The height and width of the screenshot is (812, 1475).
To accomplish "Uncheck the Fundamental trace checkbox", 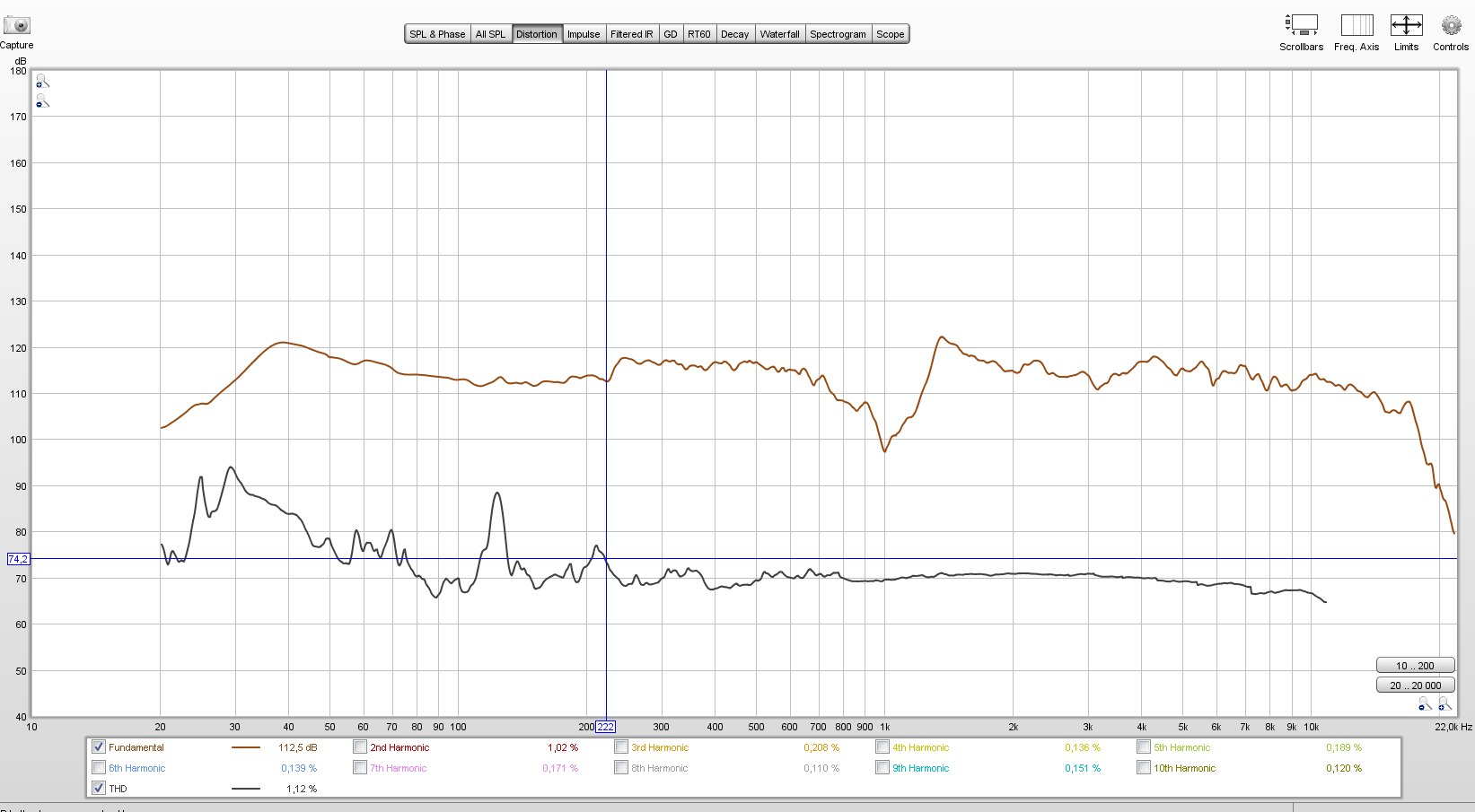I will pyautogui.click(x=99, y=747).
